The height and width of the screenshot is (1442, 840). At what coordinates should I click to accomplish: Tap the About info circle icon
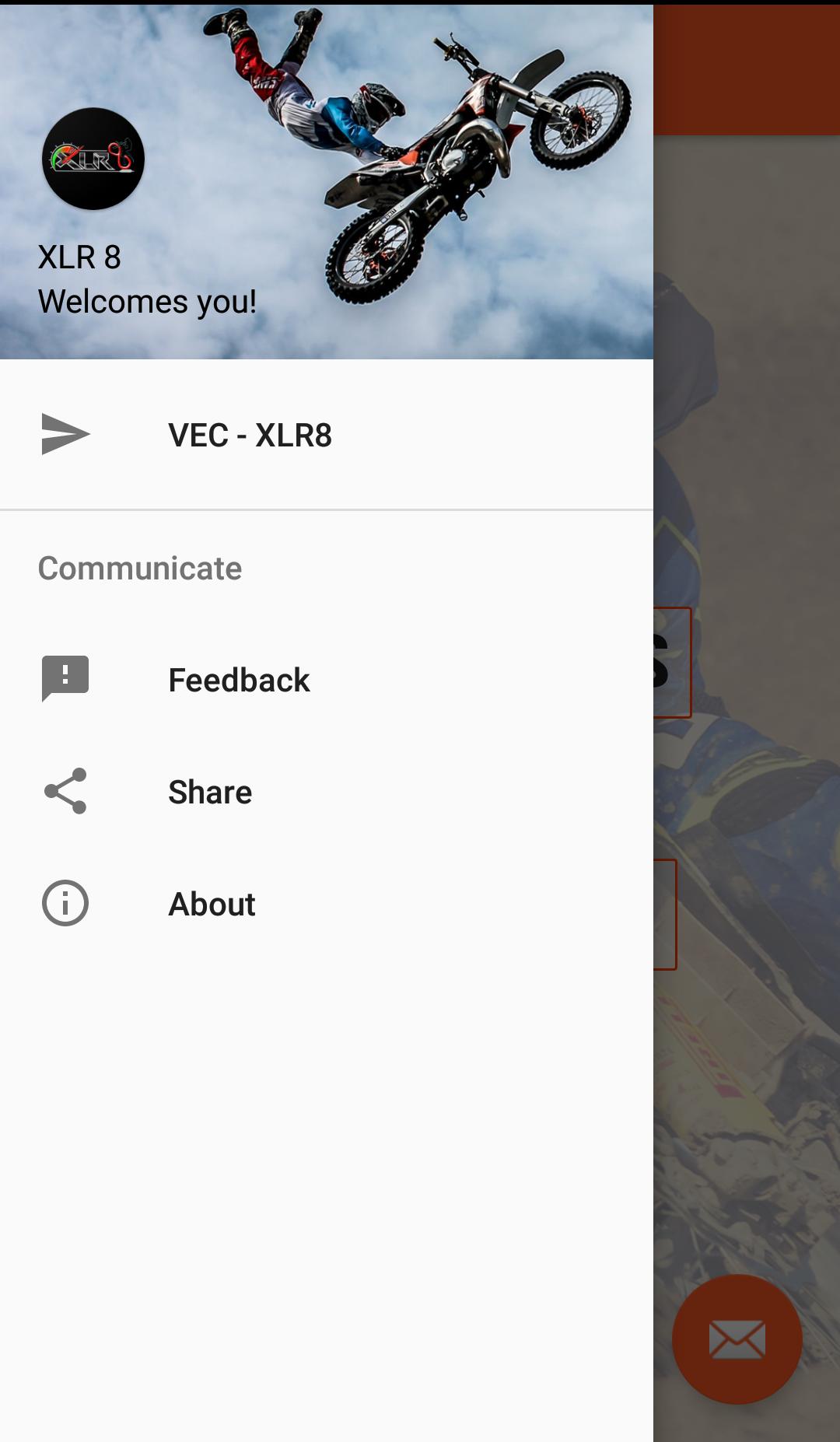point(65,903)
